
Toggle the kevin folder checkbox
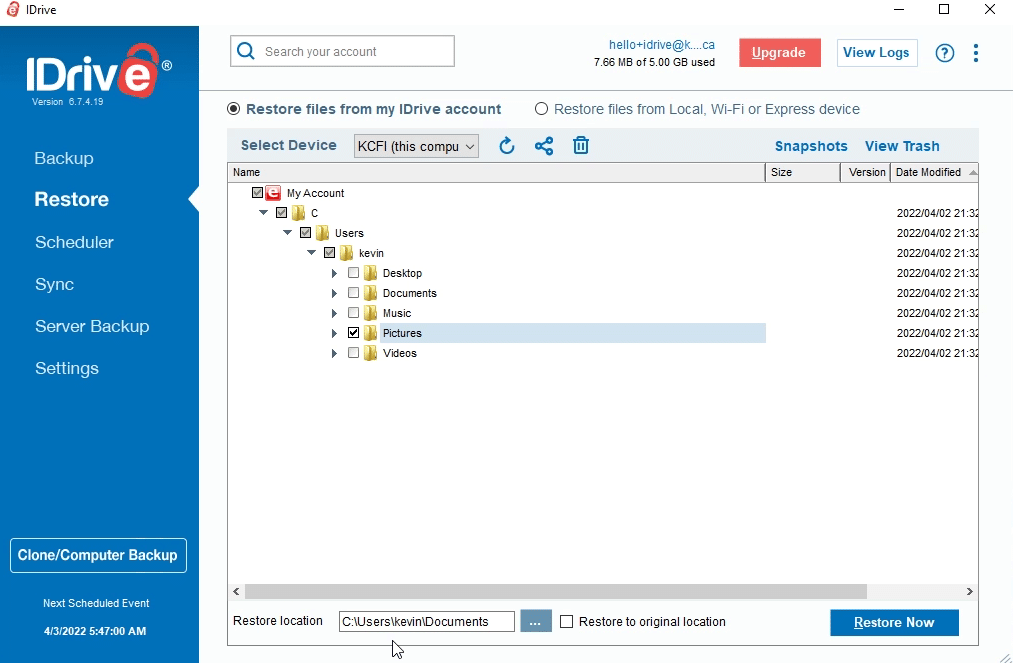[x=329, y=253]
